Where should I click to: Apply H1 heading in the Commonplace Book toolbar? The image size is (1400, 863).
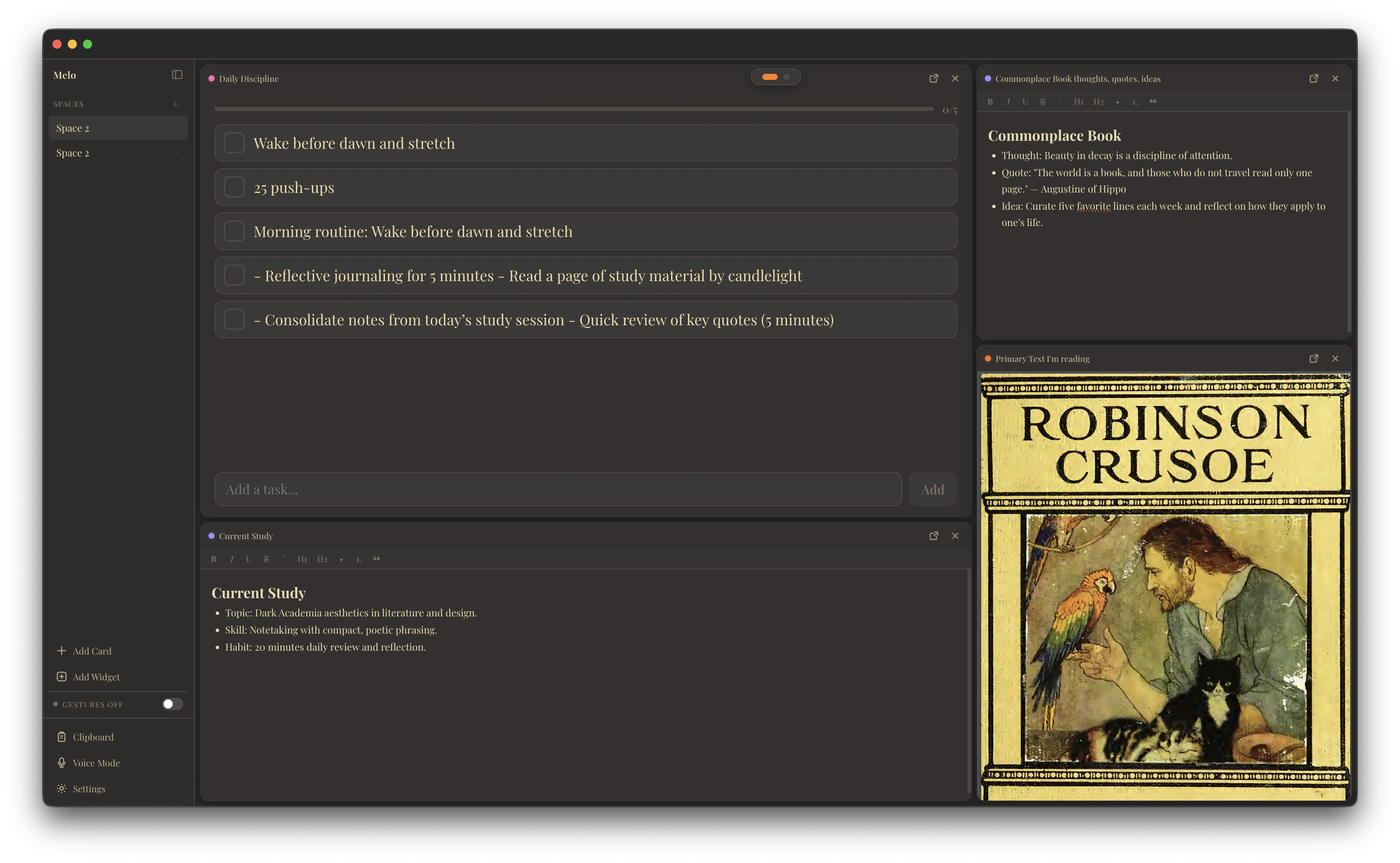pyautogui.click(x=1078, y=102)
